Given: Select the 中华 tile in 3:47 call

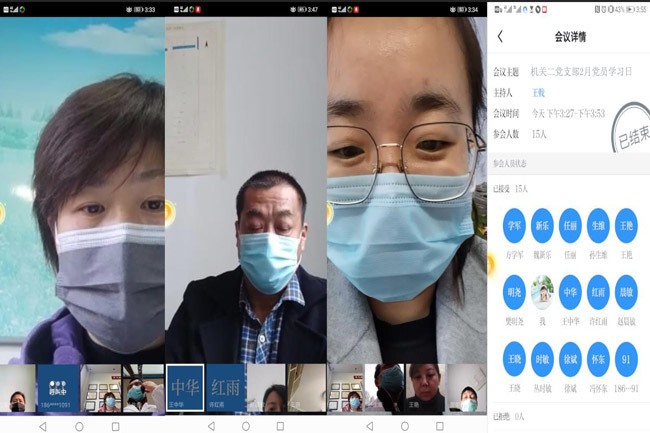Looking at the screenshot, I should pyautogui.click(x=185, y=388).
